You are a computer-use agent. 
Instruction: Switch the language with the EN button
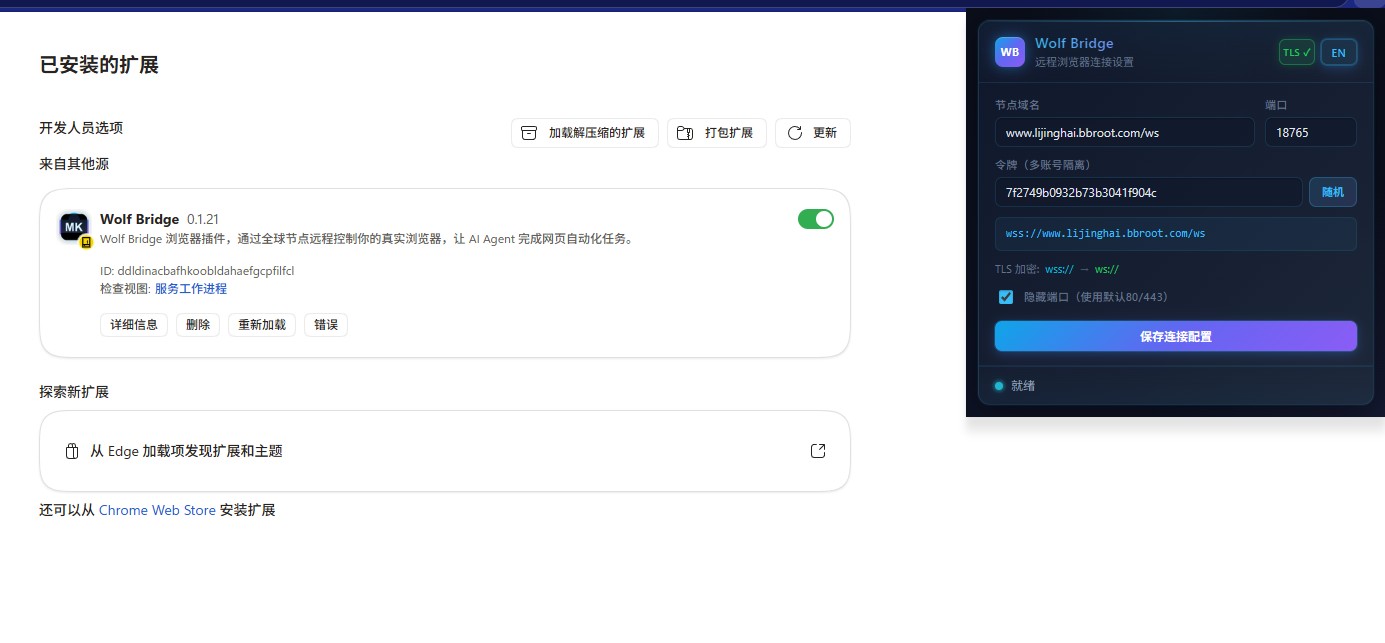point(1339,52)
